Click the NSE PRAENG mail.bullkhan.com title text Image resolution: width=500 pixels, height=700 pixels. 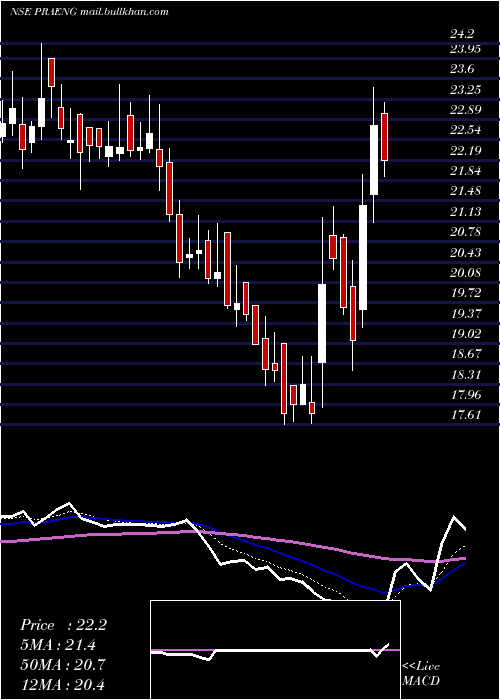89,12
